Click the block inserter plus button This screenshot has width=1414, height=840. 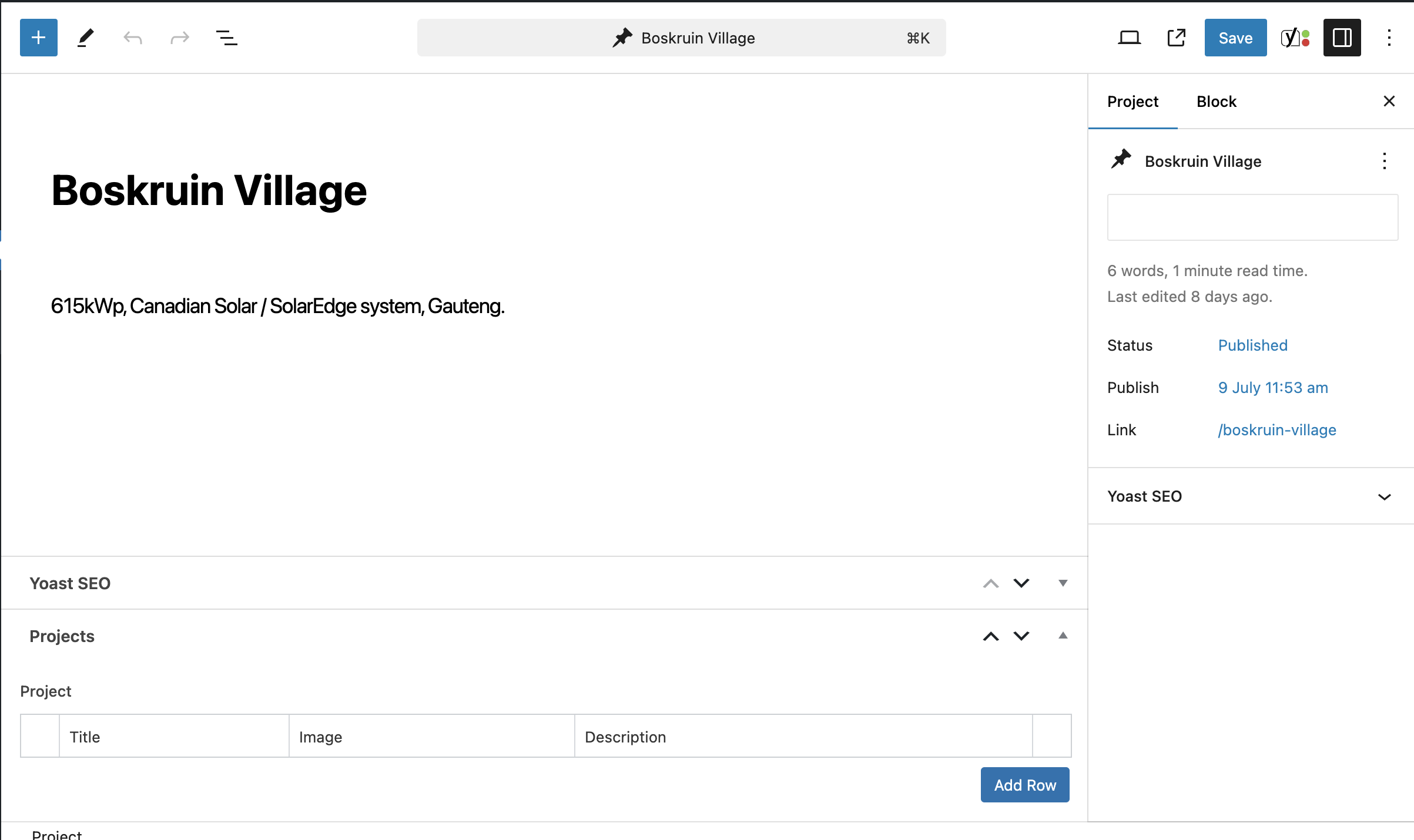coord(39,38)
